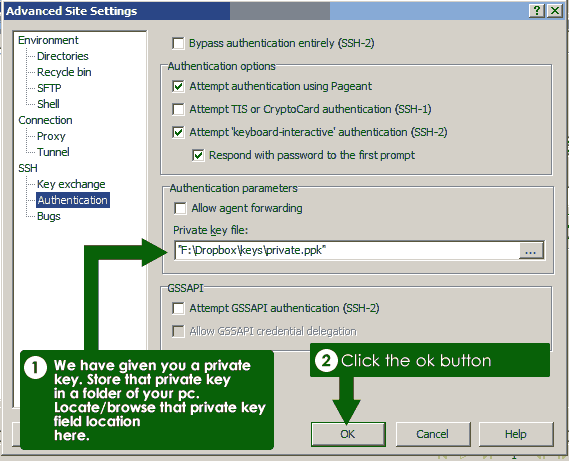Open the Key exchange page
569x461 pixels.
[x=71, y=184]
